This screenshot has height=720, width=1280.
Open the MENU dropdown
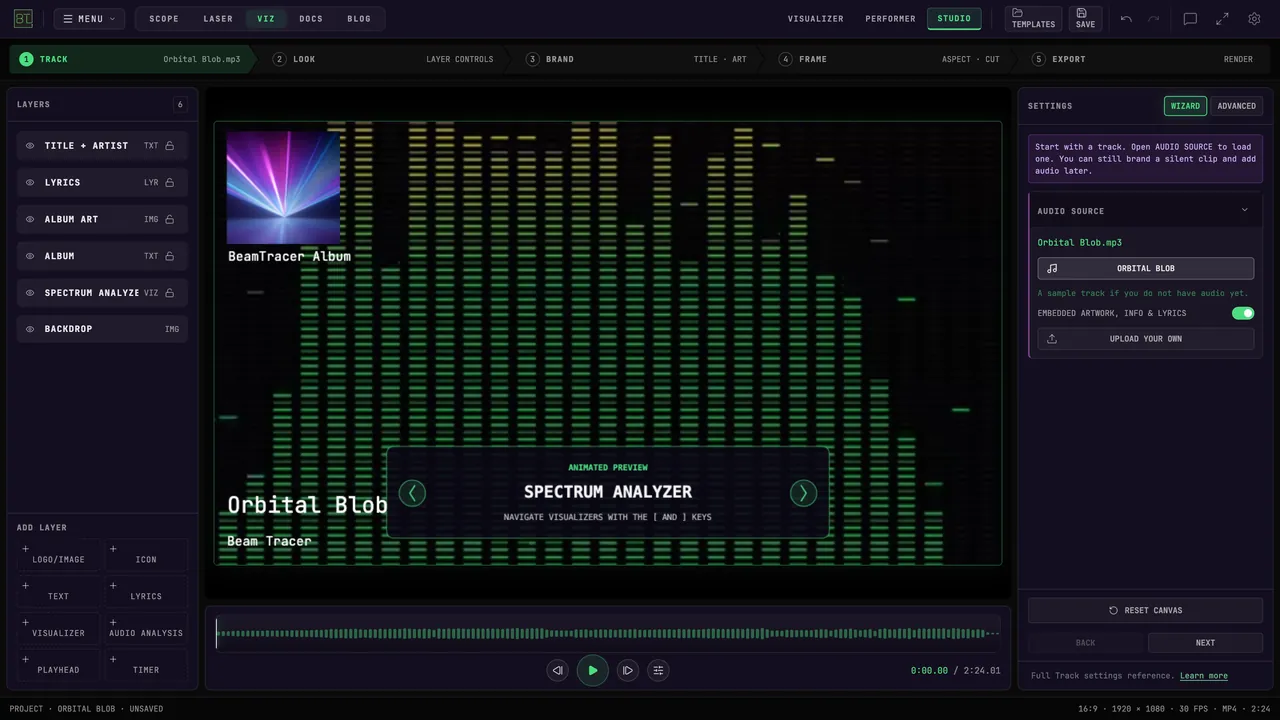90,19
